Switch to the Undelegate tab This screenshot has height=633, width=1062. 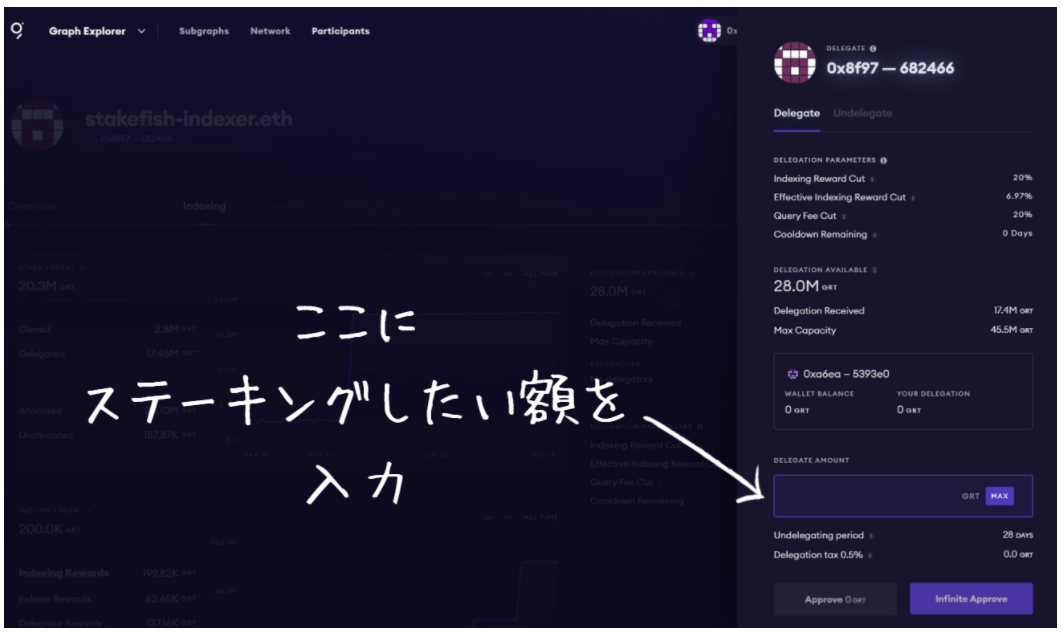862,113
